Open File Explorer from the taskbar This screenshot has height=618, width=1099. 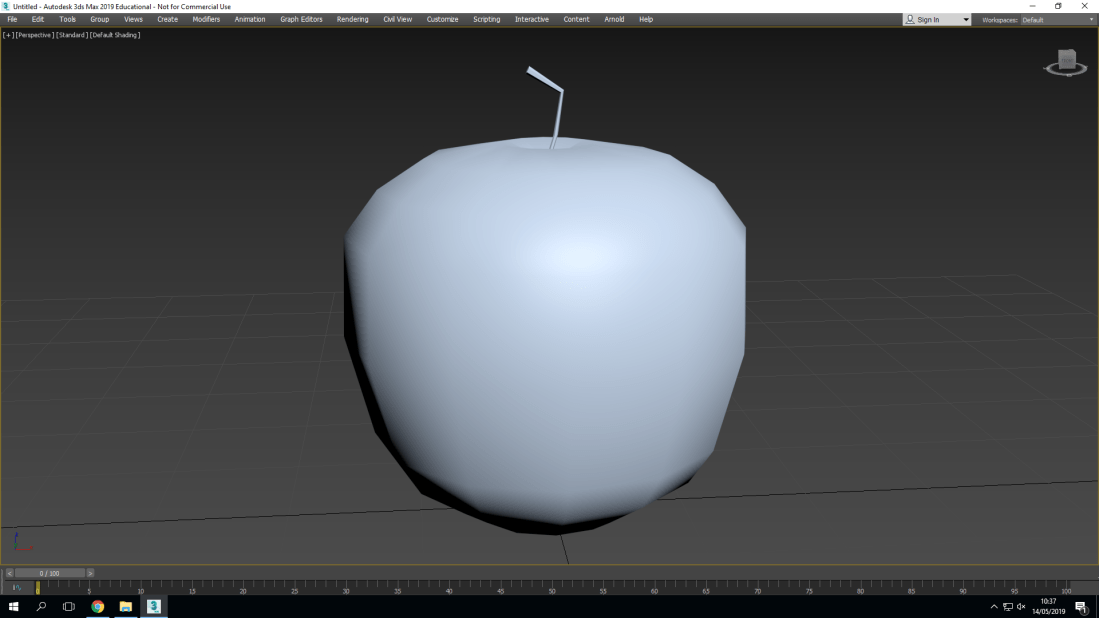[124, 606]
